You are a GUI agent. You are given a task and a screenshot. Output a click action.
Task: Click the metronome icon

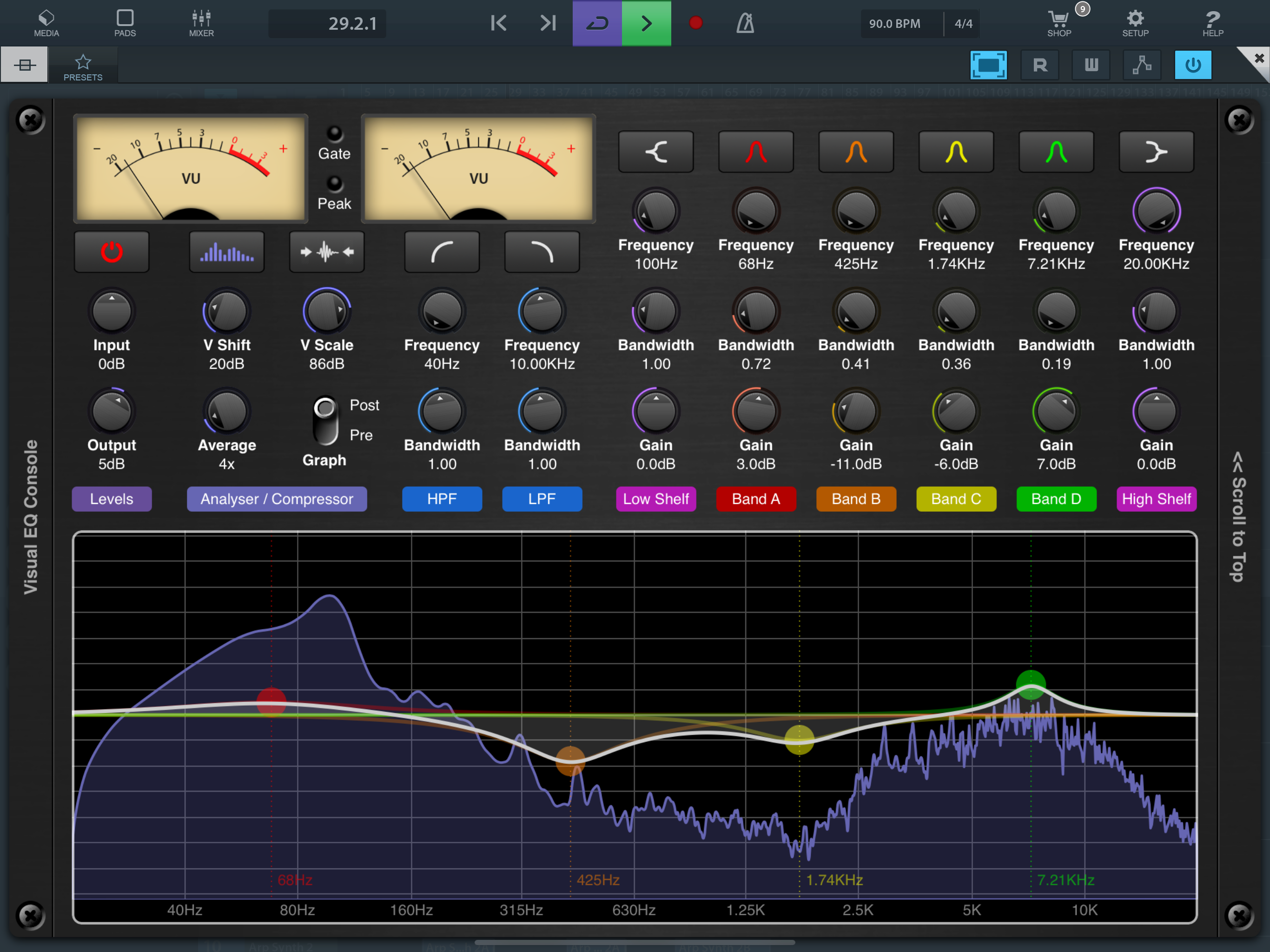pyautogui.click(x=745, y=23)
